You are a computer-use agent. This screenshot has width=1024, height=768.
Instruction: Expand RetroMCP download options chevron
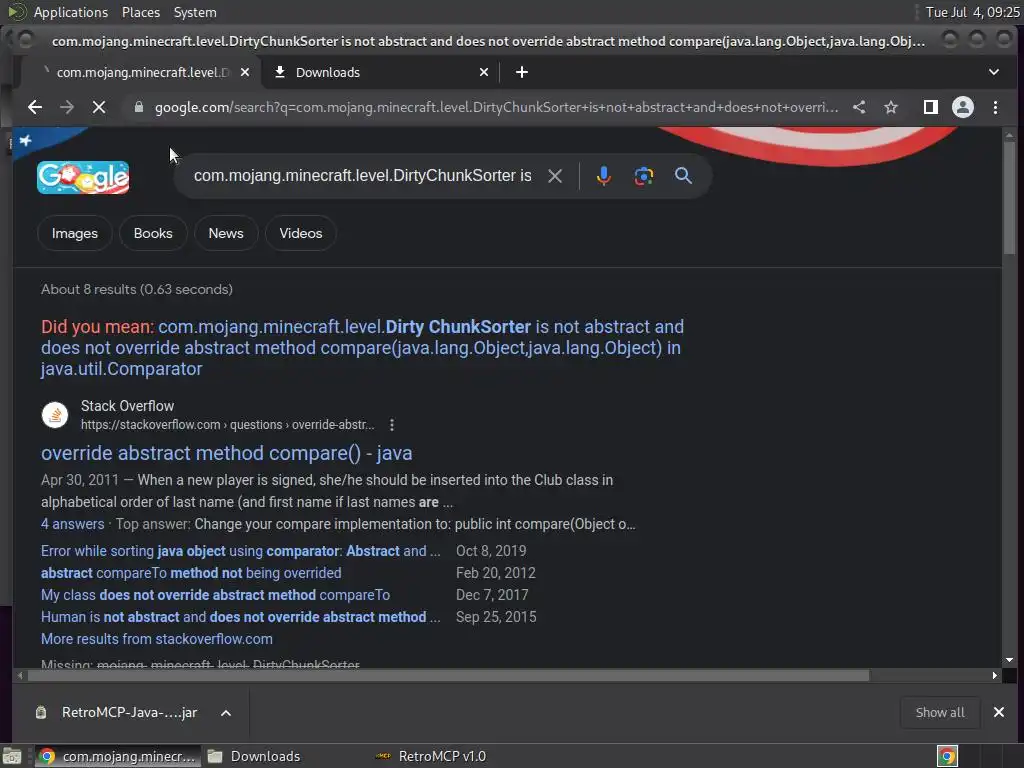coord(225,712)
